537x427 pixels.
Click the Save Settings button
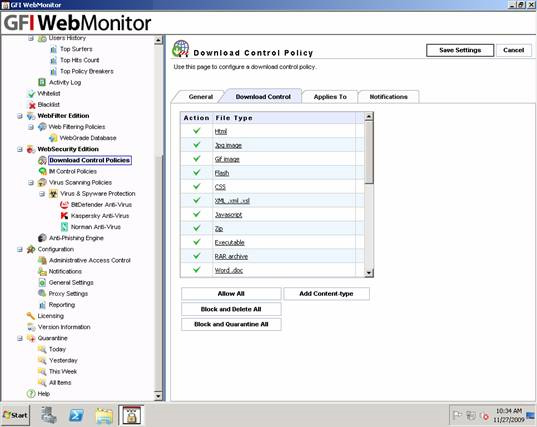click(x=460, y=50)
